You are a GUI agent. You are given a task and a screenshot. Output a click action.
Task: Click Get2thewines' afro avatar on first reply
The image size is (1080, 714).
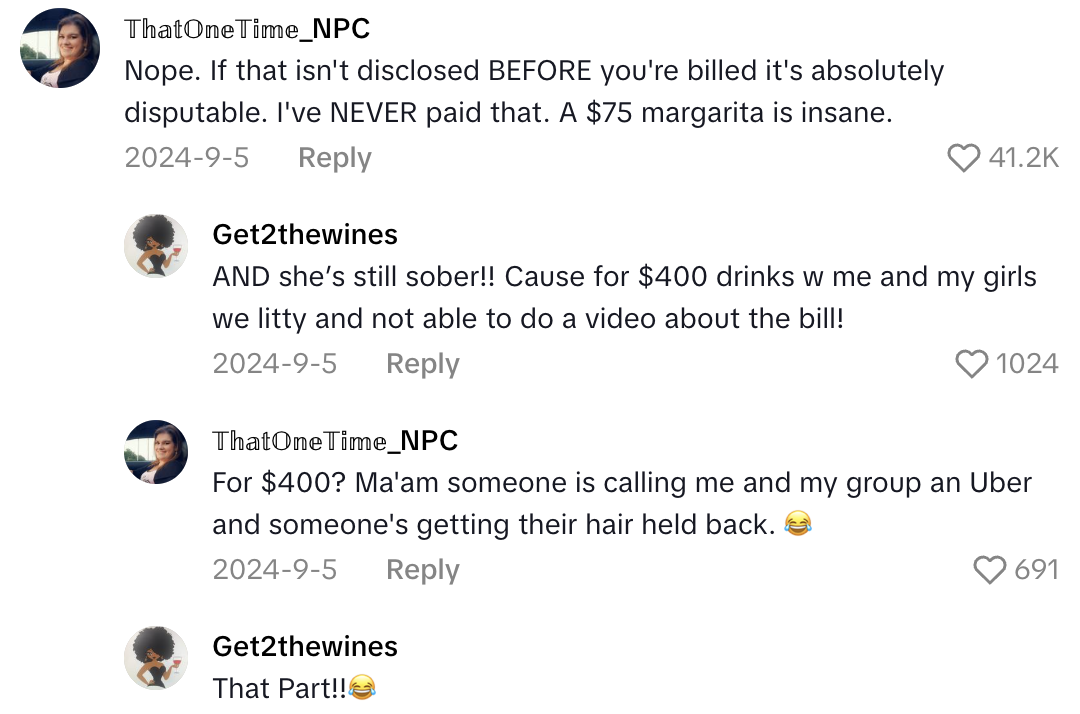tap(156, 246)
